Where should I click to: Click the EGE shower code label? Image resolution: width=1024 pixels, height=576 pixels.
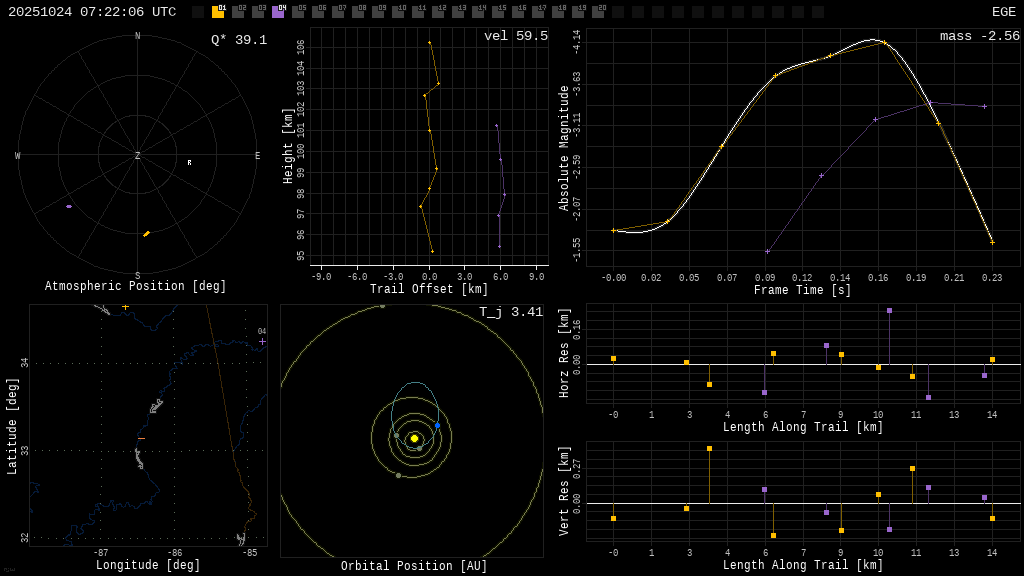[x=1003, y=12]
